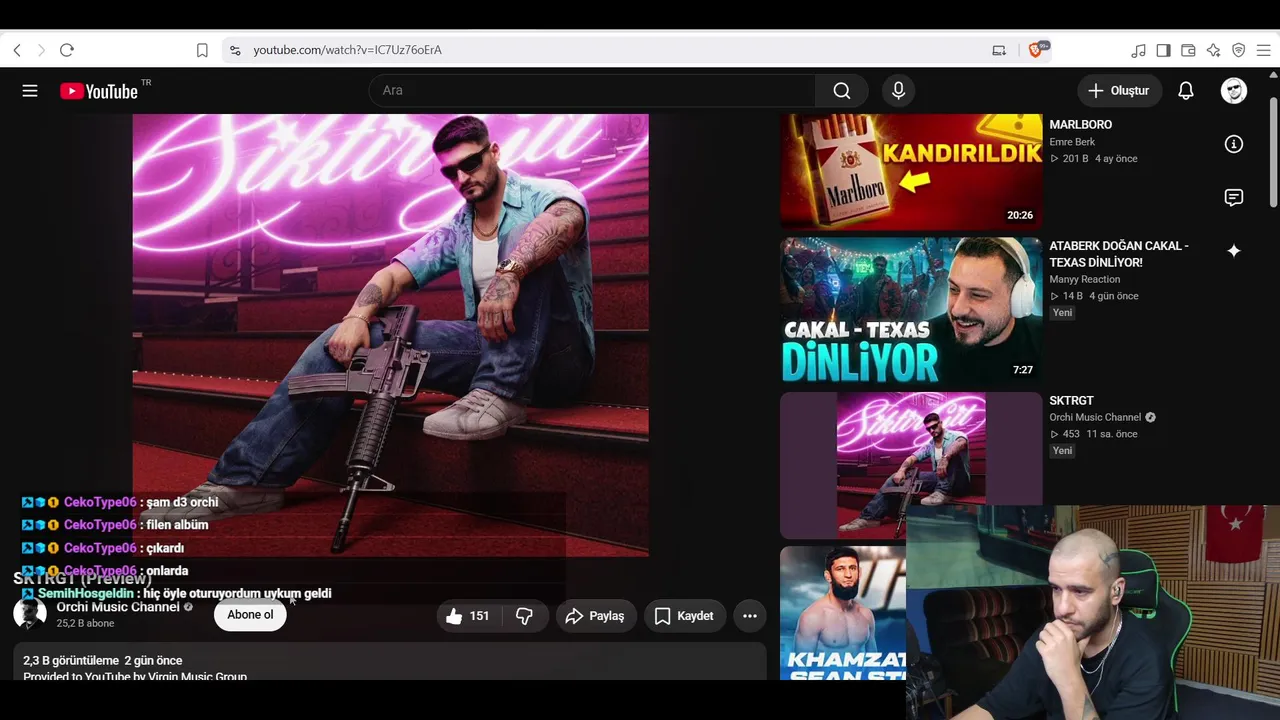Start voice search with the microphone icon
Image resolution: width=1280 pixels, height=720 pixels.
[898, 91]
